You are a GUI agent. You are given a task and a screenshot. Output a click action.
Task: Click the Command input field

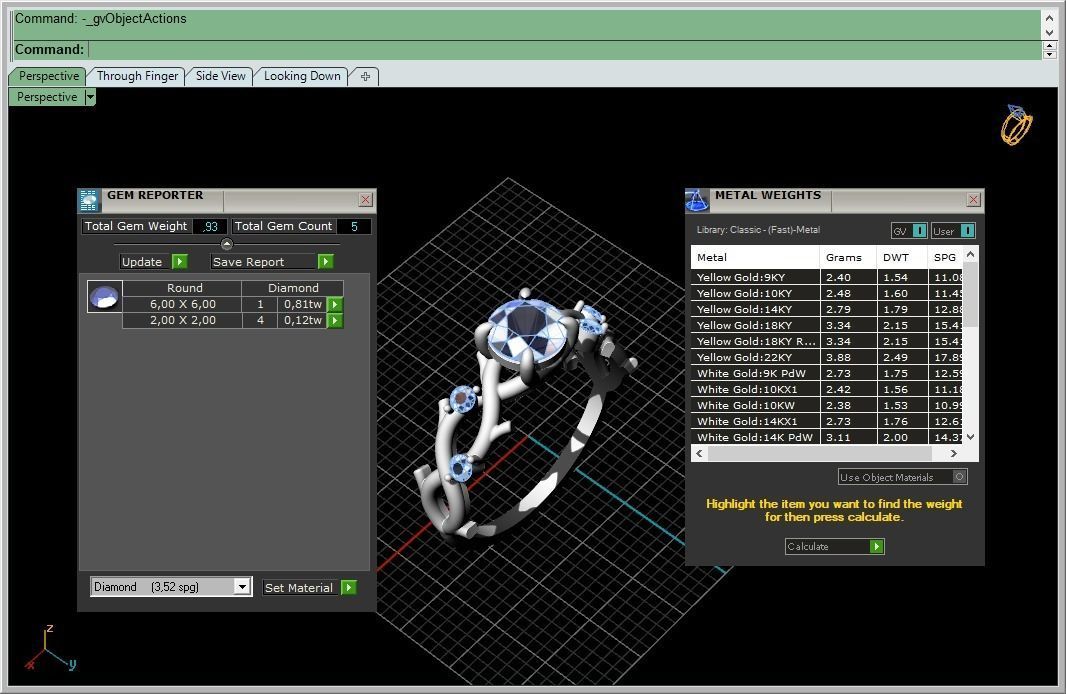(x=564, y=50)
